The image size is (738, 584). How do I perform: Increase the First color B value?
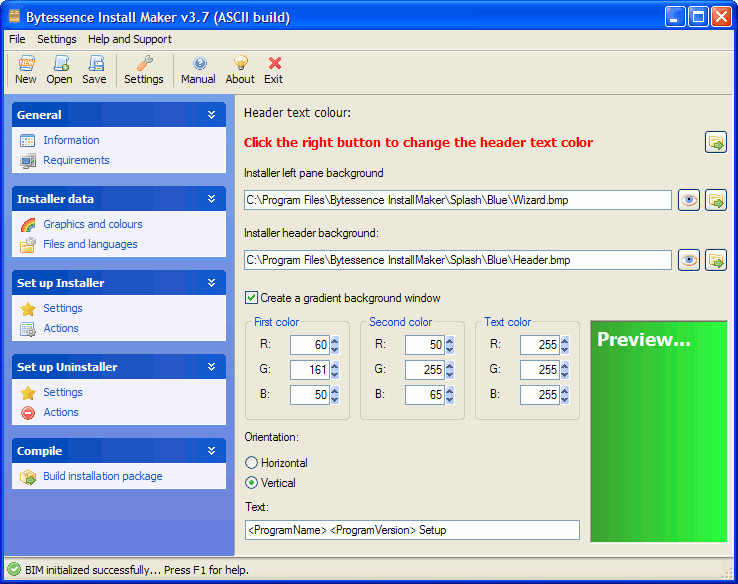tap(335, 390)
